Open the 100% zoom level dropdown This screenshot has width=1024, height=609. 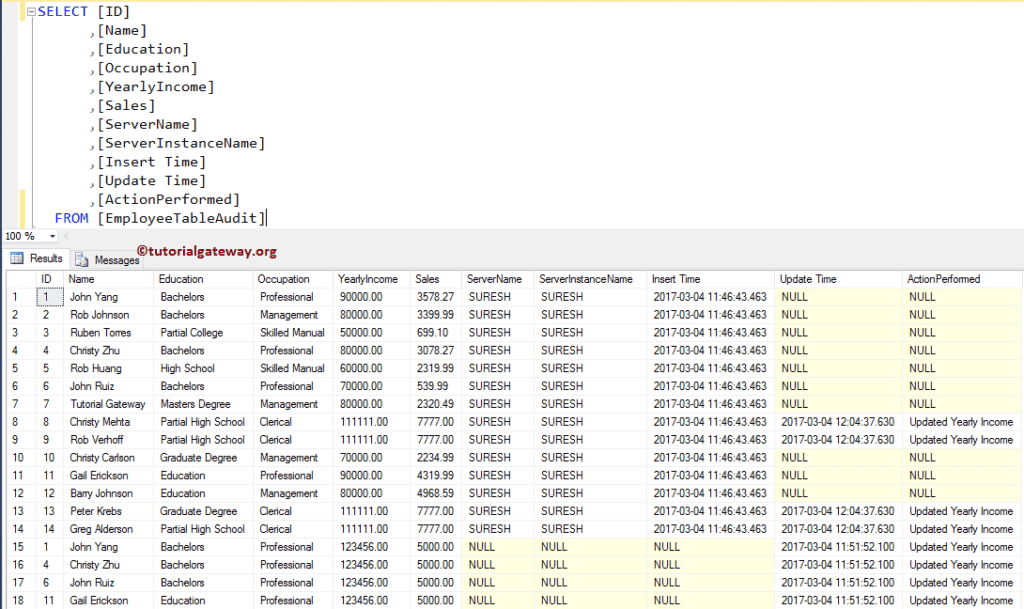[x=25, y=236]
